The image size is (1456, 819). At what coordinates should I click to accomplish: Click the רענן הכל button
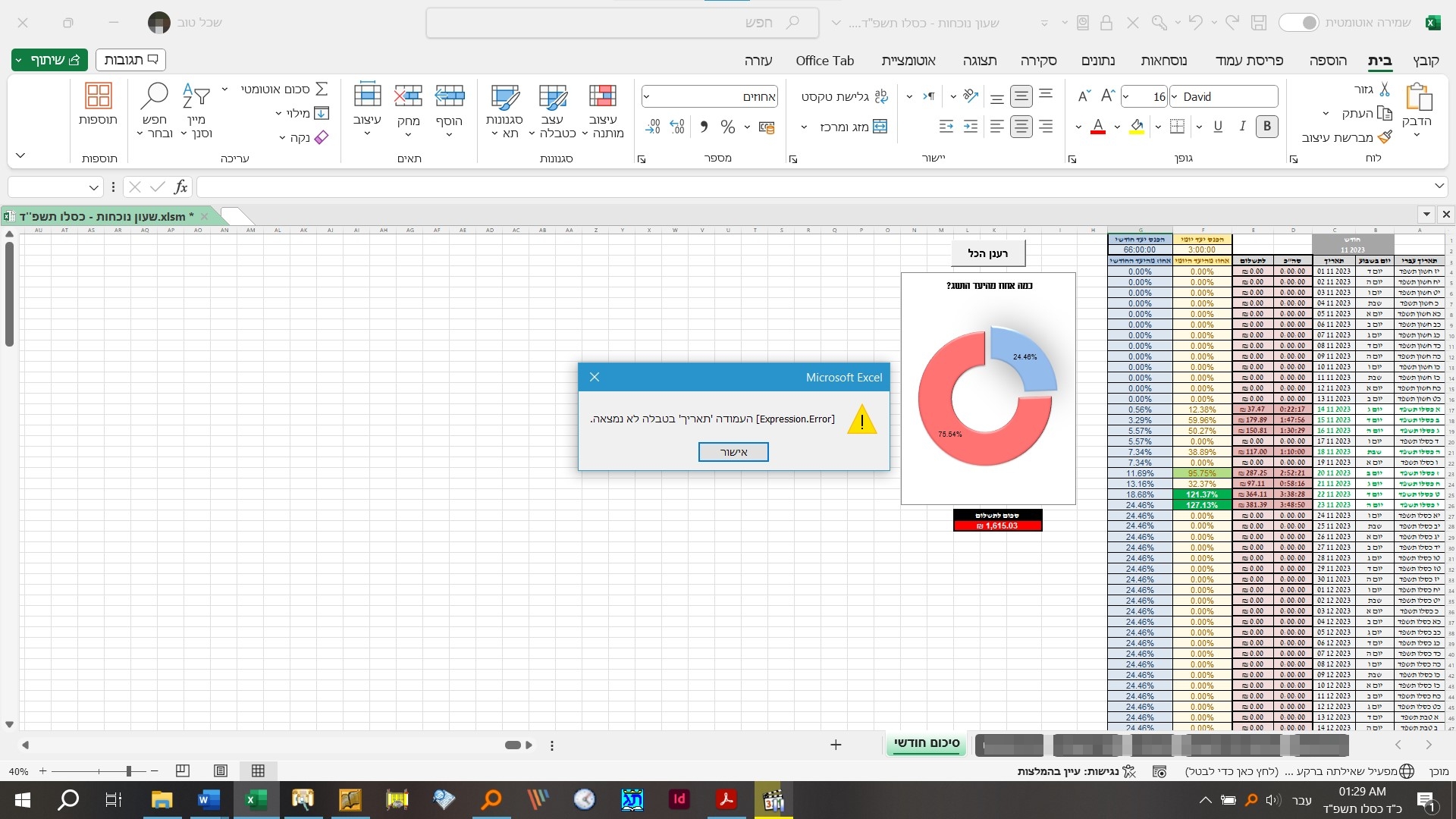[x=987, y=253]
